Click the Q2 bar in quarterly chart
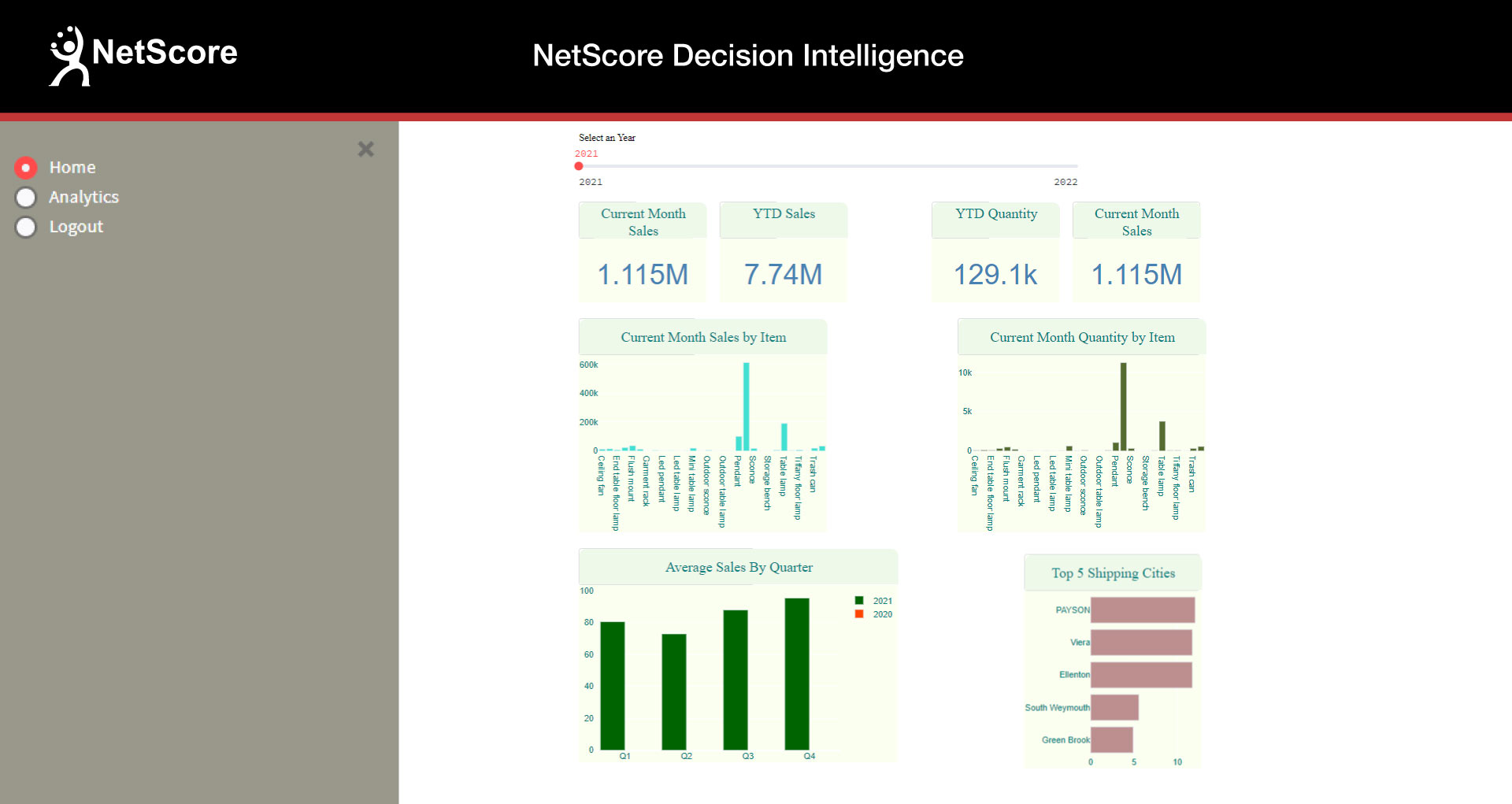This screenshot has width=1512, height=804. 674,691
